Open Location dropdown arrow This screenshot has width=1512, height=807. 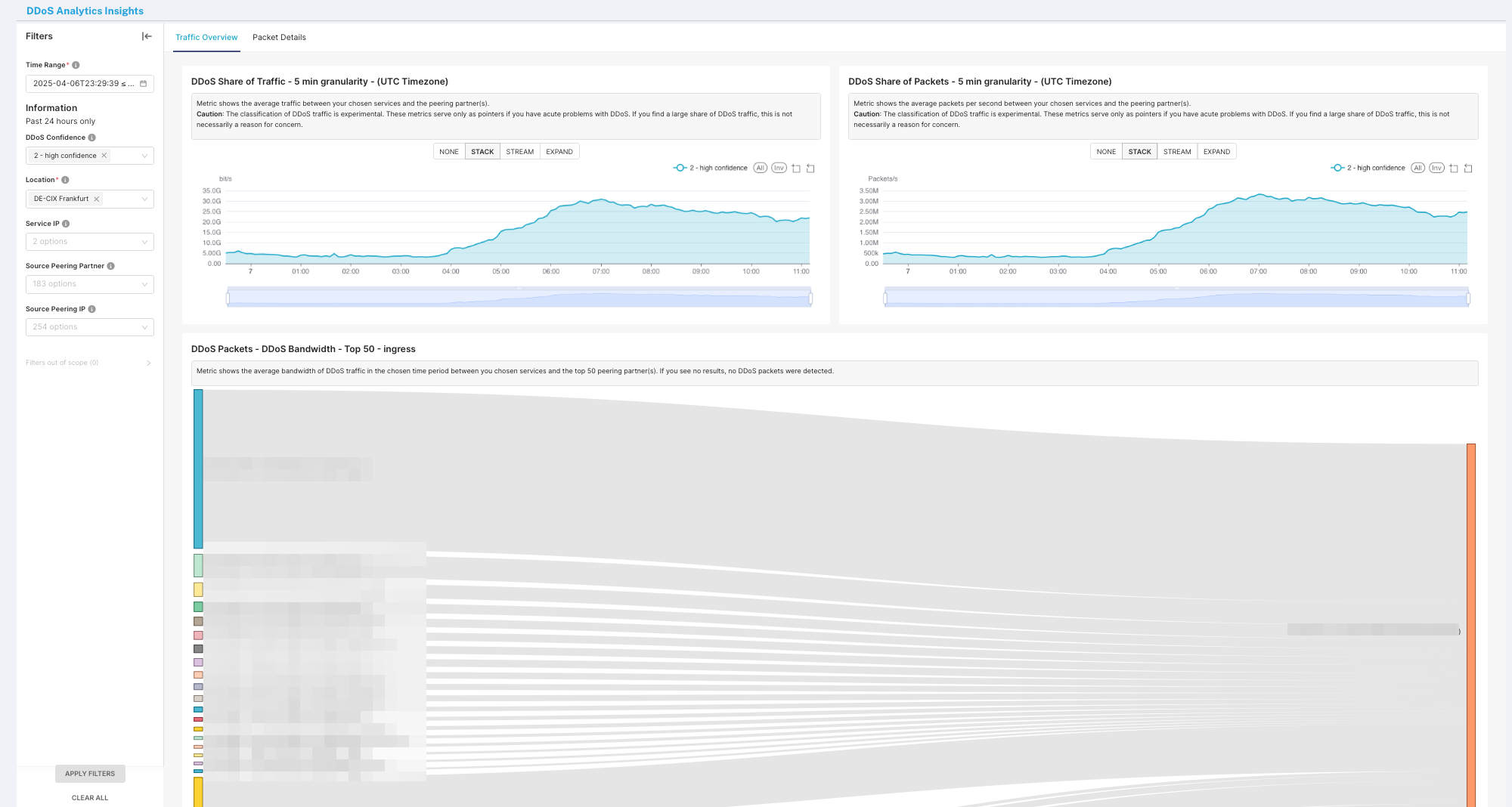[x=144, y=199]
